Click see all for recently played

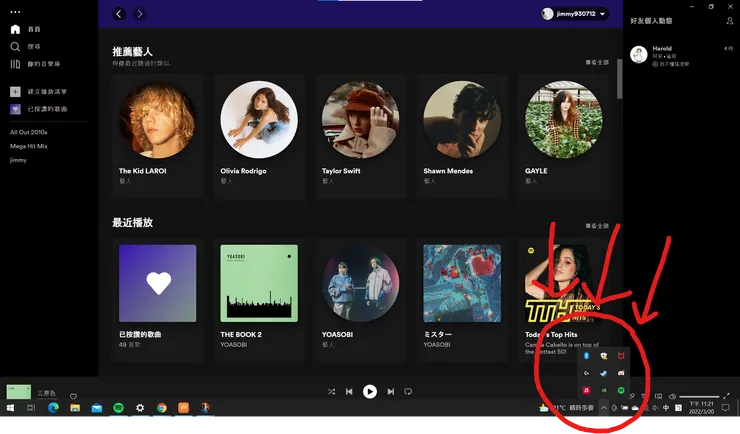point(597,226)
